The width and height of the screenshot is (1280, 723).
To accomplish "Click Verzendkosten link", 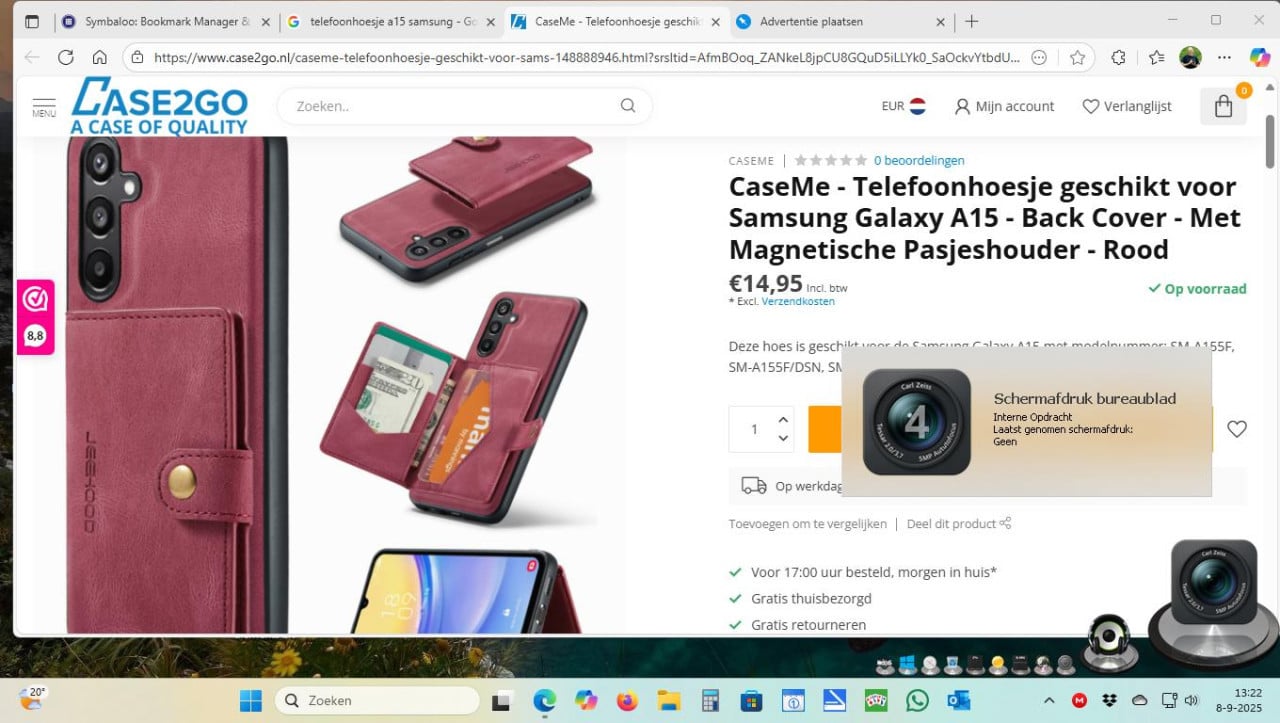I will pos(798,301).
